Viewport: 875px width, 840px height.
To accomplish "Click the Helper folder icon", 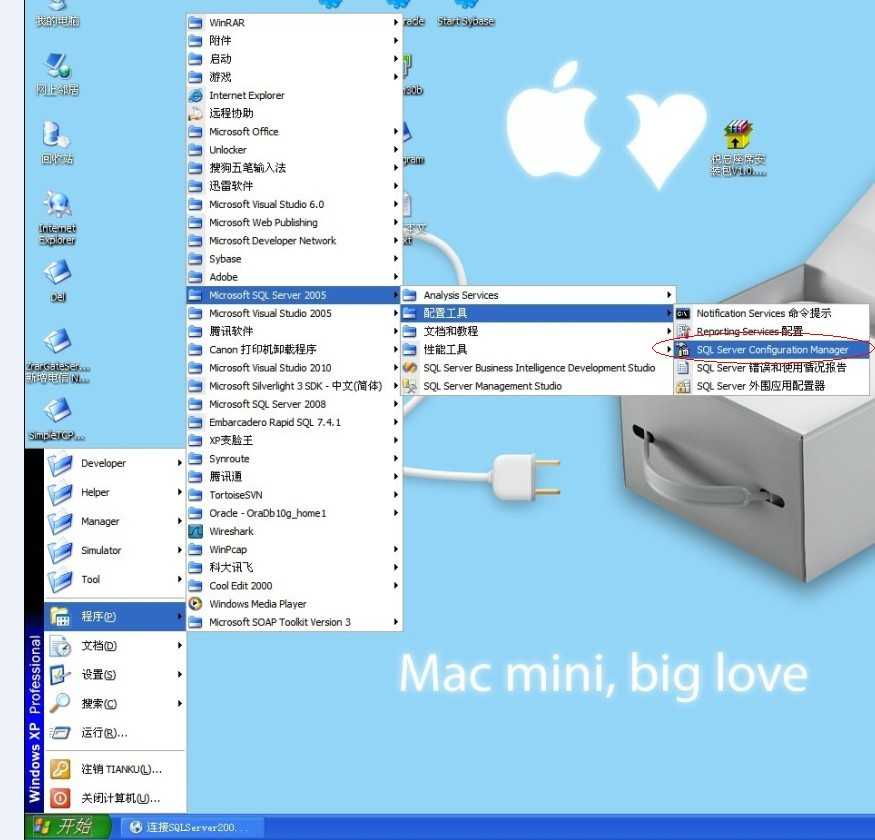I will pos(60,492).
